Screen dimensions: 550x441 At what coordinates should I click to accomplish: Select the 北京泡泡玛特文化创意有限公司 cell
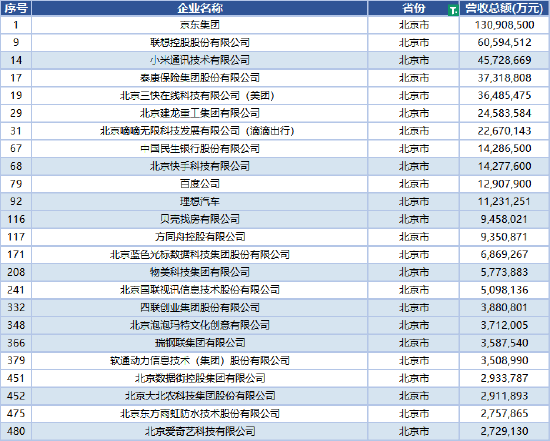200,325
